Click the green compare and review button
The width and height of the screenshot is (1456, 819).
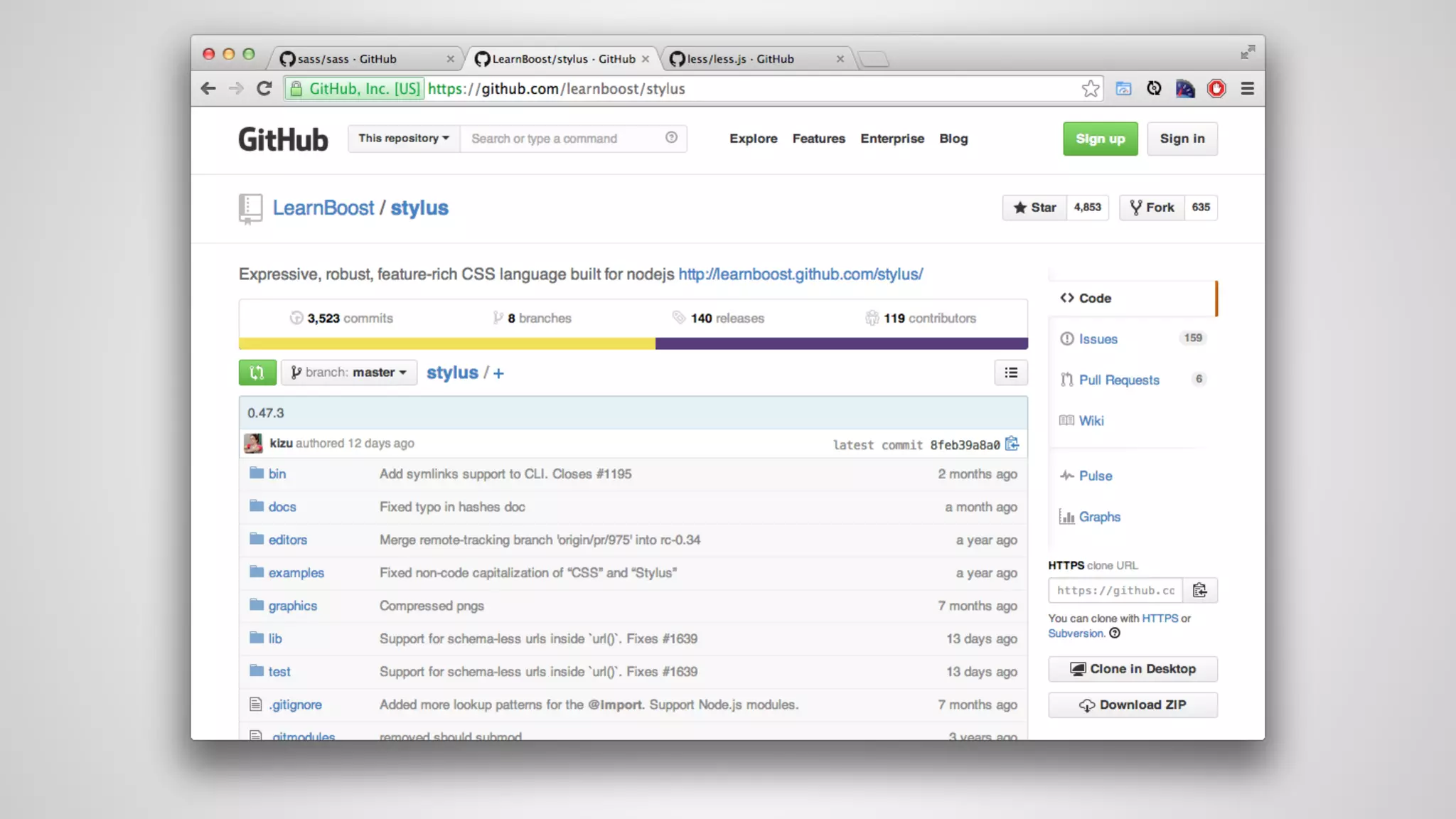coord(257,373)
